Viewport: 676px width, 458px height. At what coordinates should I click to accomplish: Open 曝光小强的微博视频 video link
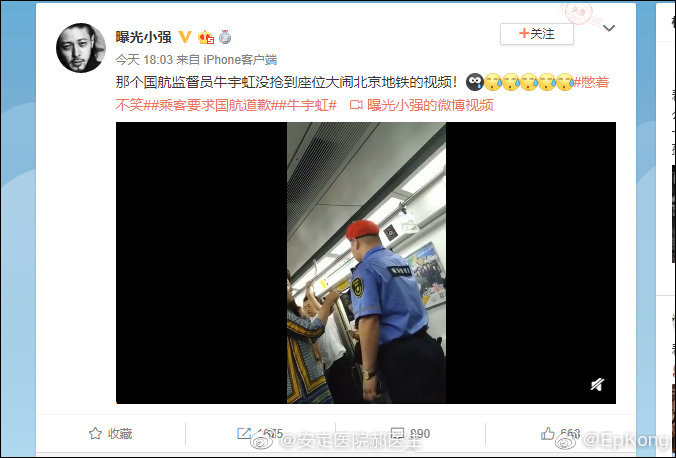coord(430,105)
